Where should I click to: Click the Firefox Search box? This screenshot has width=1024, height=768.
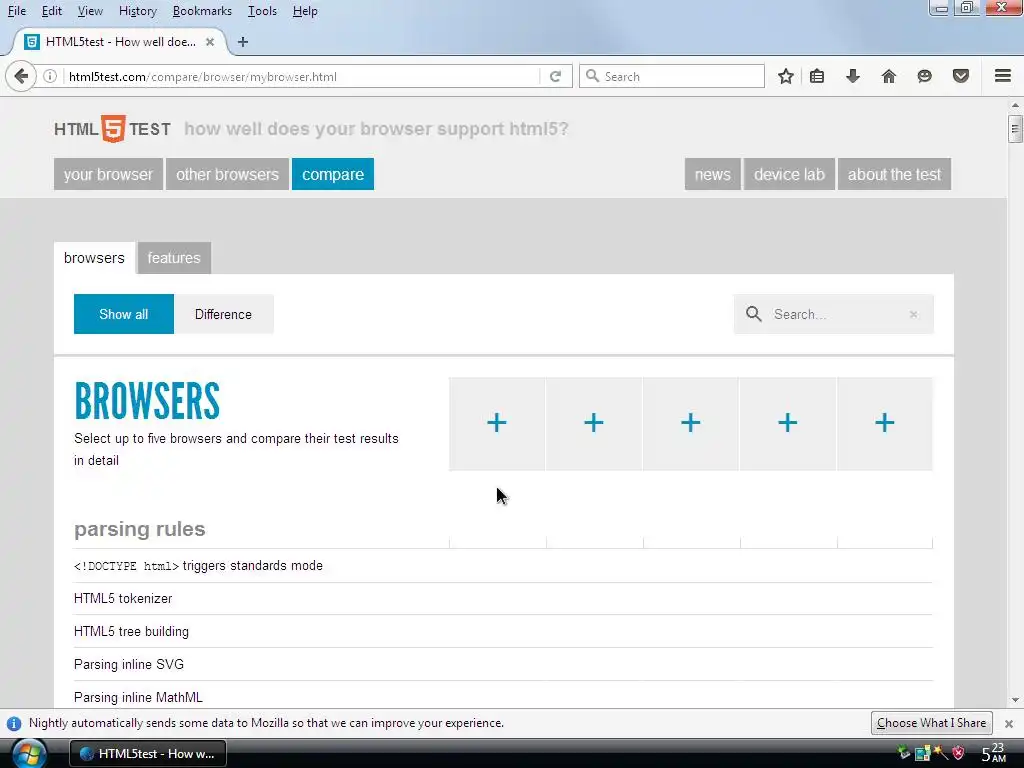[x=672, y=76]
